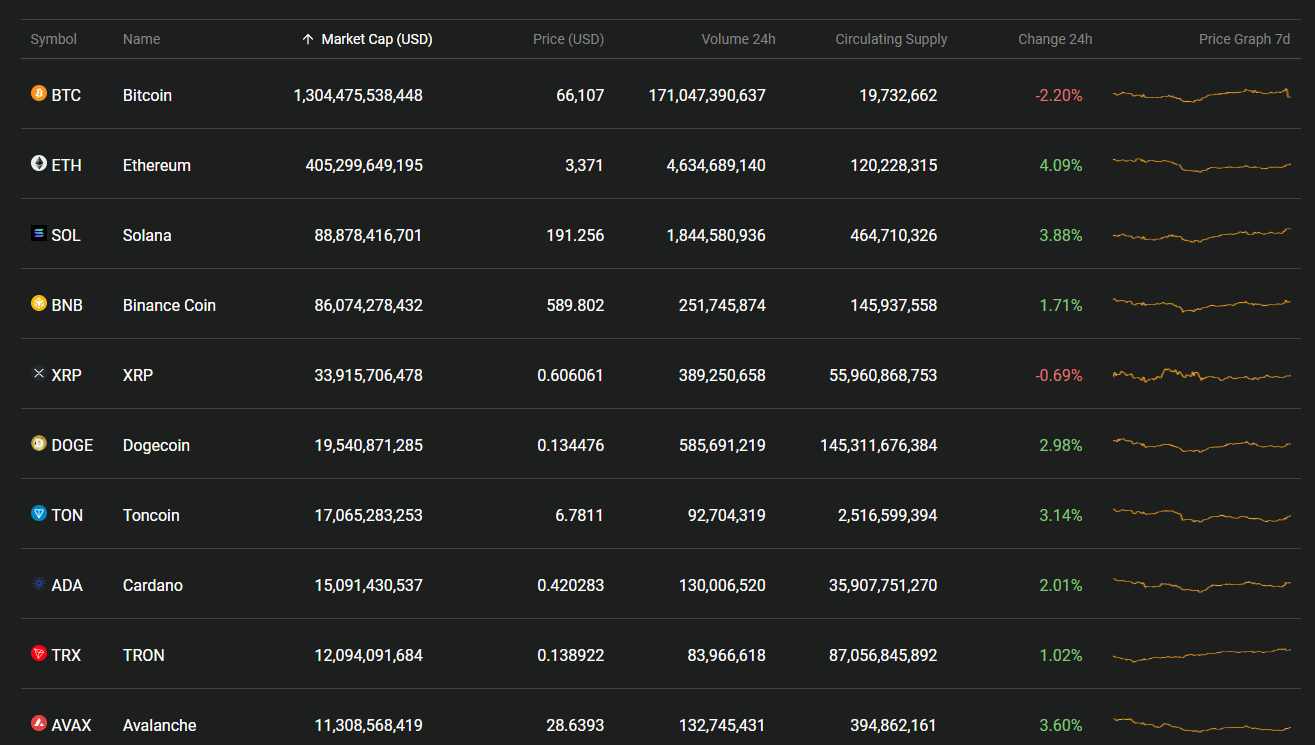The width and height of the screenshot is (1315, 745).
Task: Click the Ethereum logo icon
Action: point(39,164)
